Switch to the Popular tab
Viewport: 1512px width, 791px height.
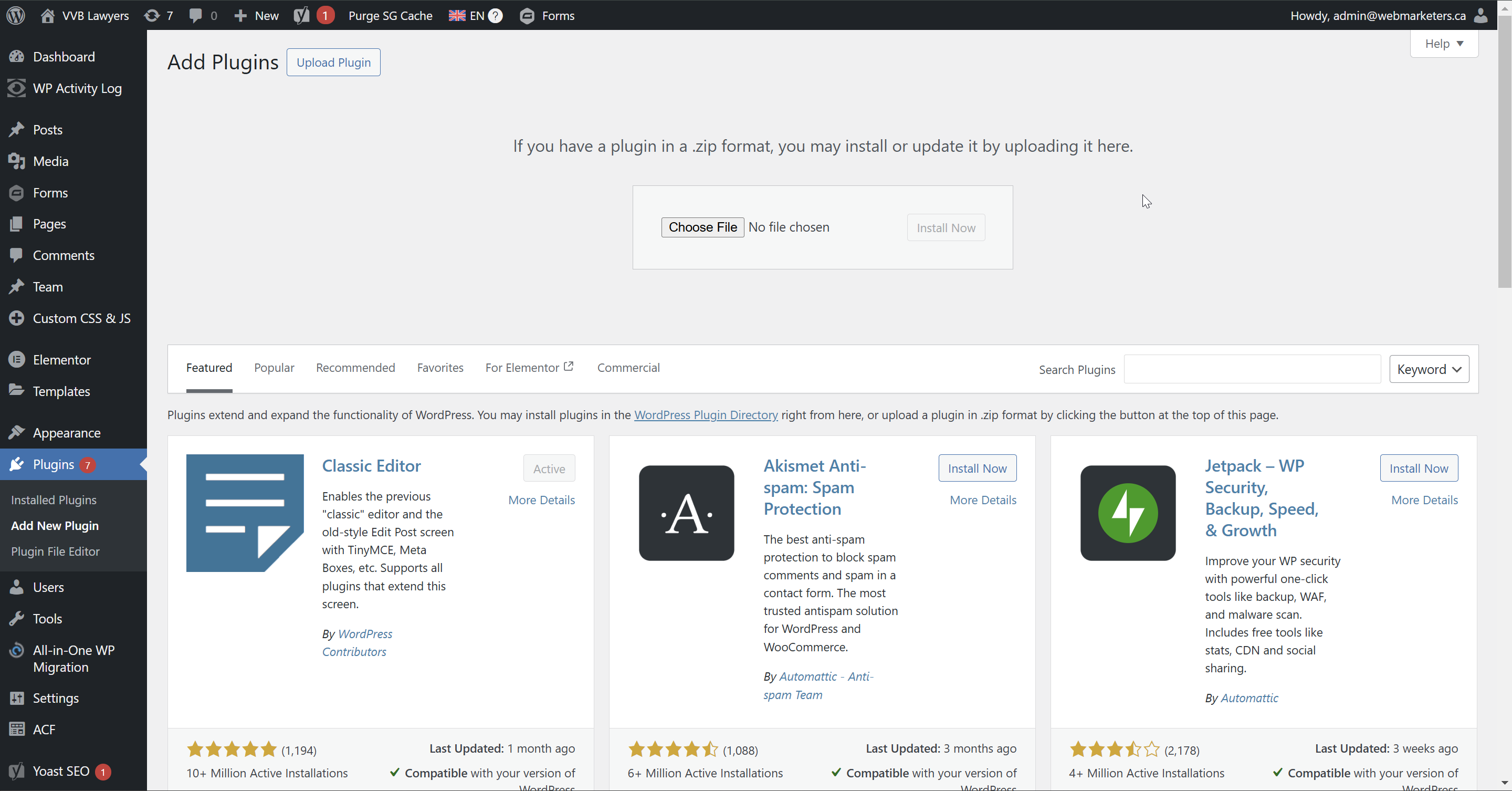(274, 368)
